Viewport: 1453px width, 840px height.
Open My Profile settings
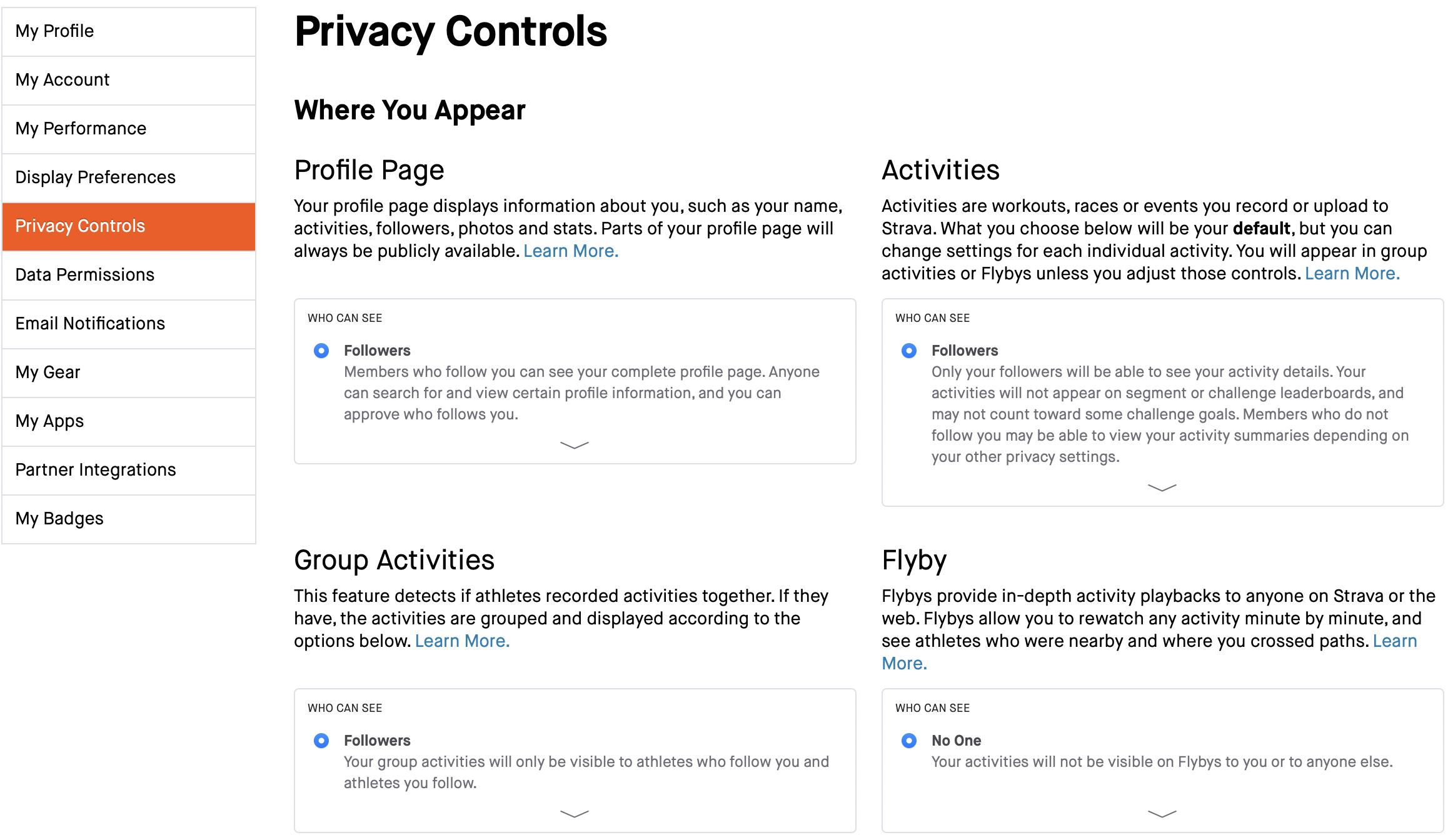tap(129, 32)
